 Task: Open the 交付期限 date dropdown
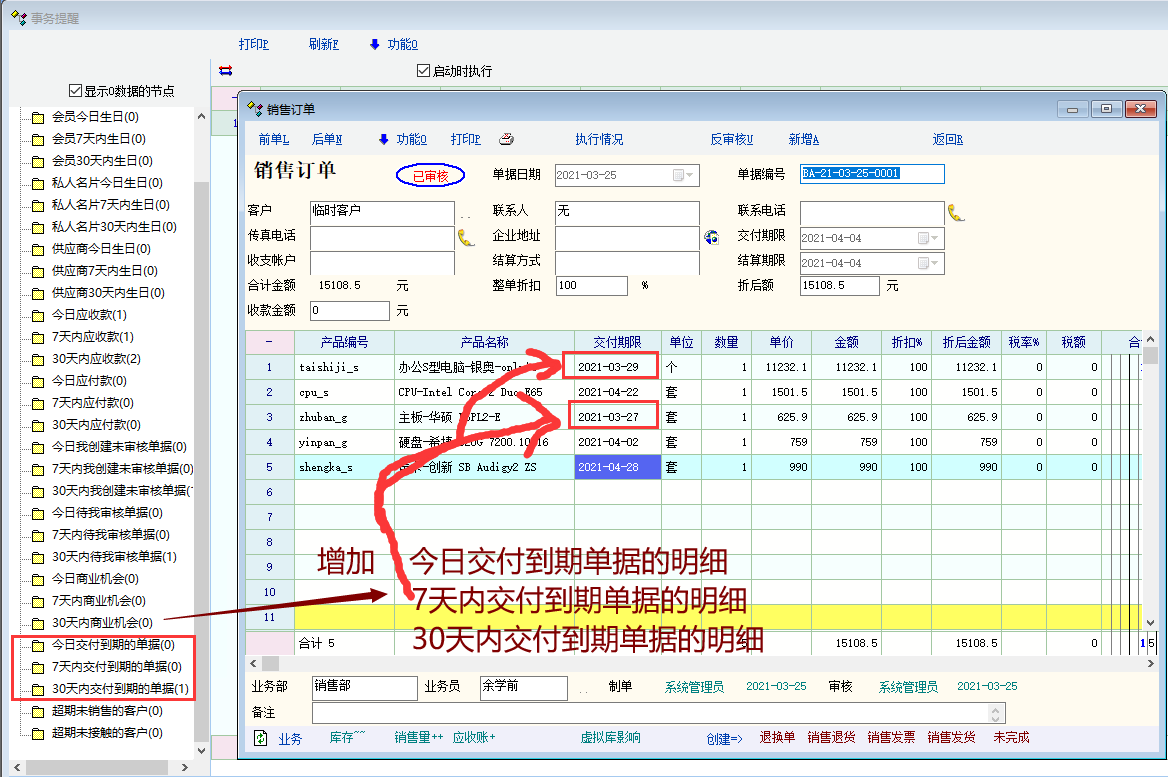(x=929, y=238)
